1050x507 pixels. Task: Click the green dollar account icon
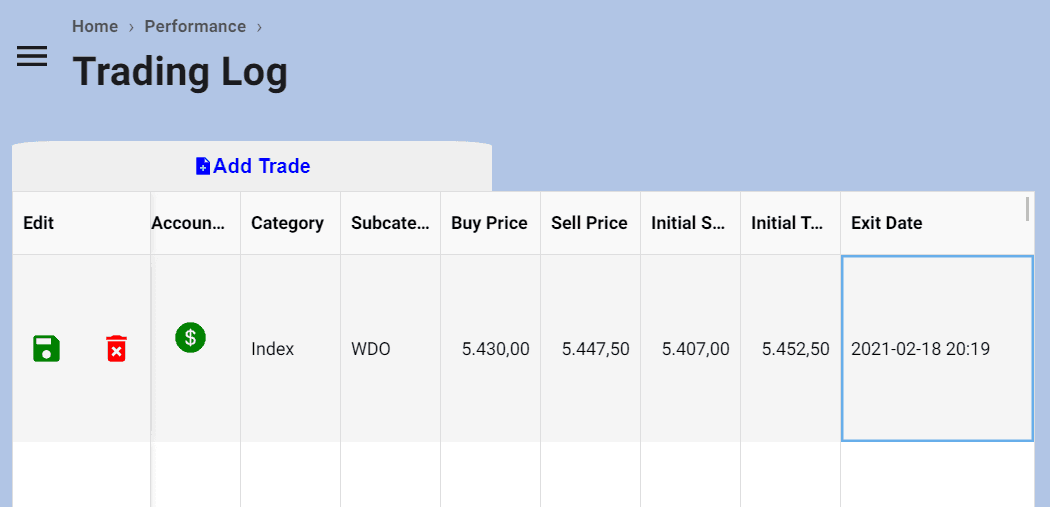pos(191,337)
